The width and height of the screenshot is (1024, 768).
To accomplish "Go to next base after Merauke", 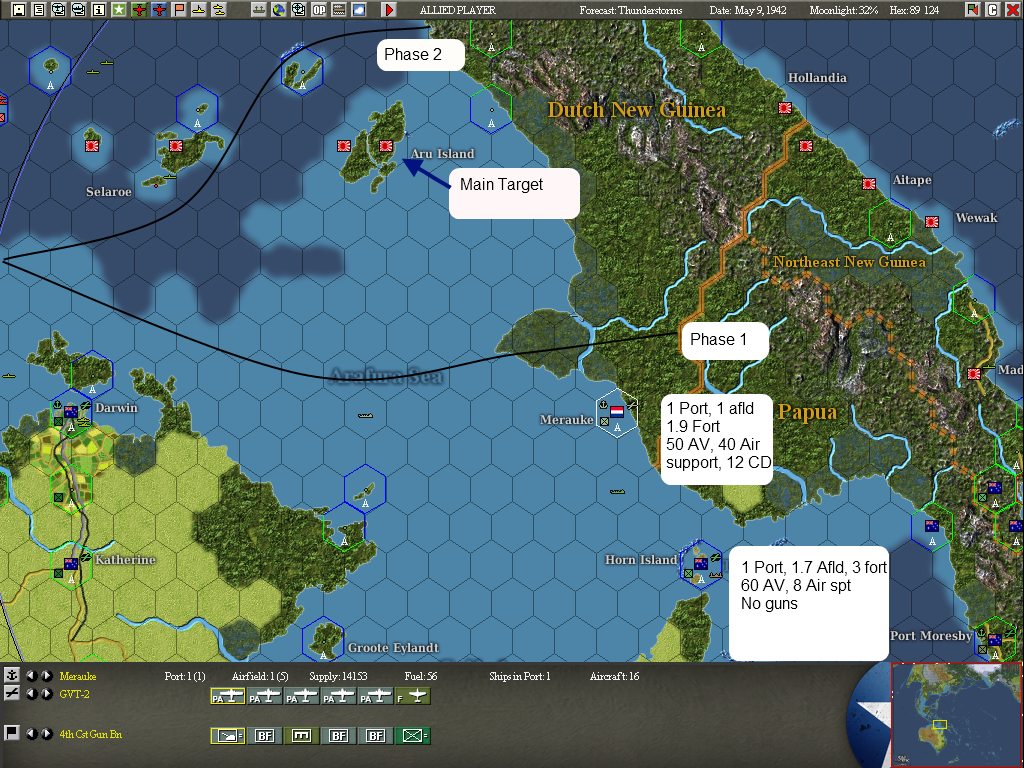I will (46, 676).
